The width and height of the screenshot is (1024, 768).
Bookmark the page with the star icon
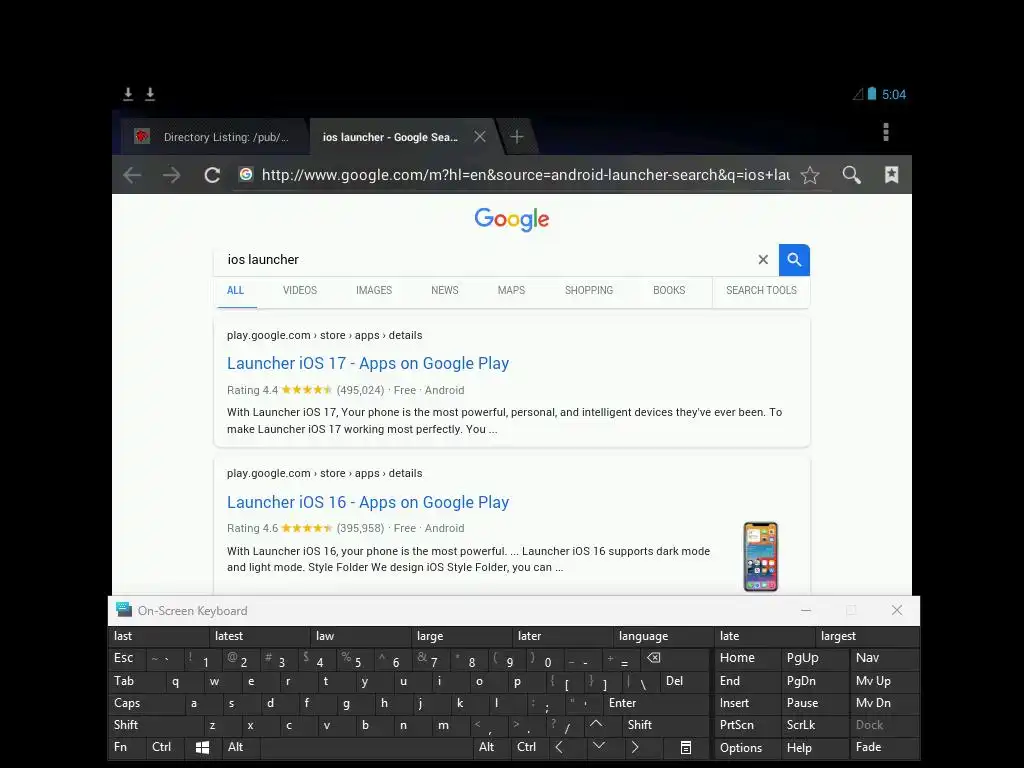coord(810,175)
